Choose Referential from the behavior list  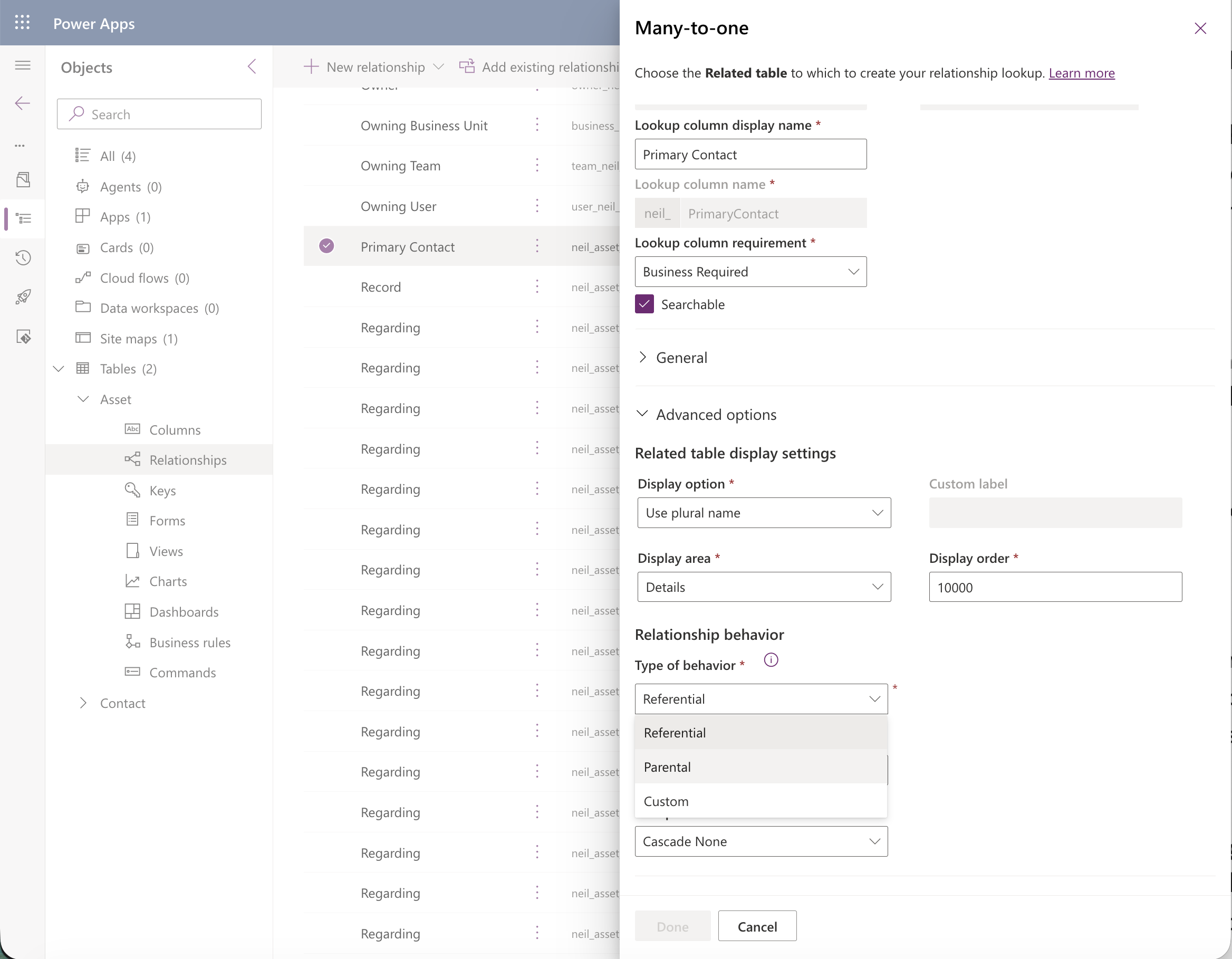click(x=761, y=733)
